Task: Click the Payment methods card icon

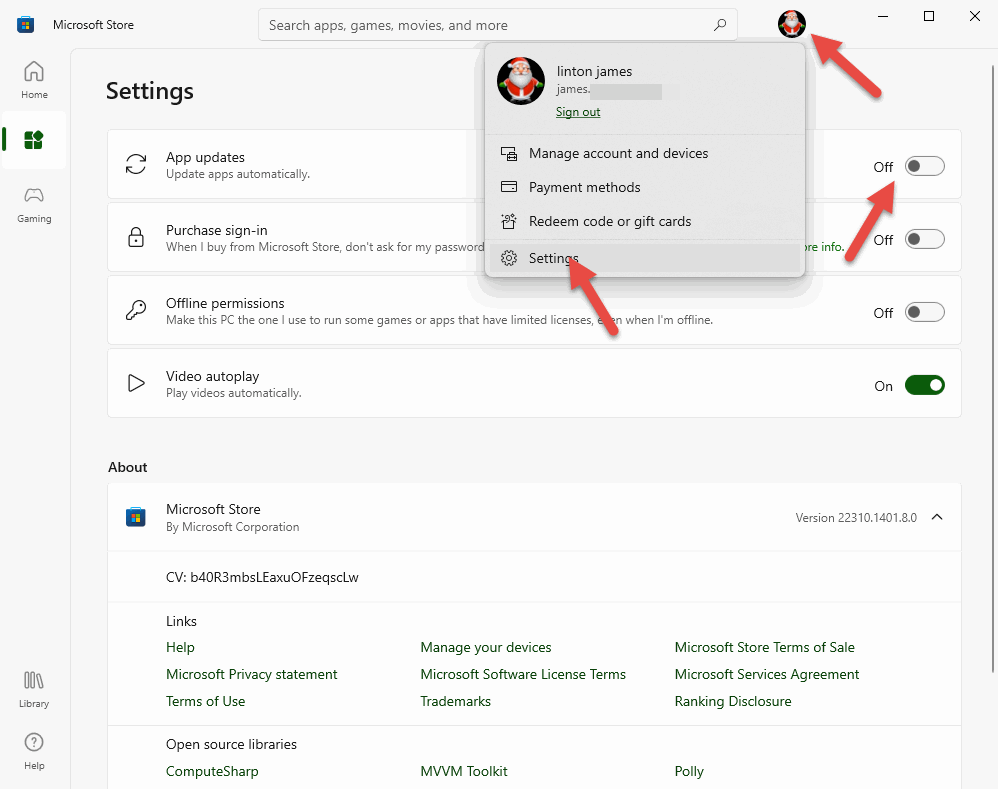Action: pos(509,187)
